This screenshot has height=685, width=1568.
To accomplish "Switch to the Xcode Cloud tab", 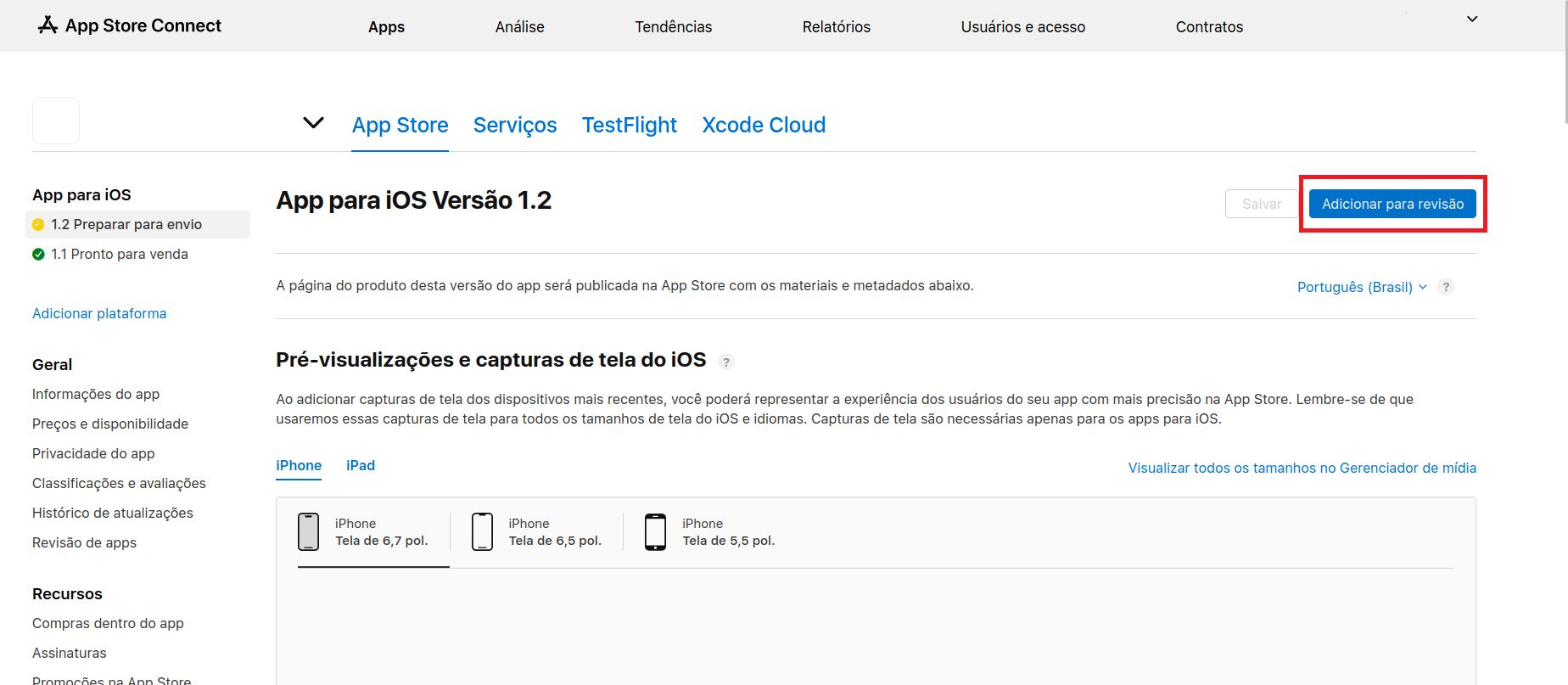I will point(764,125).
